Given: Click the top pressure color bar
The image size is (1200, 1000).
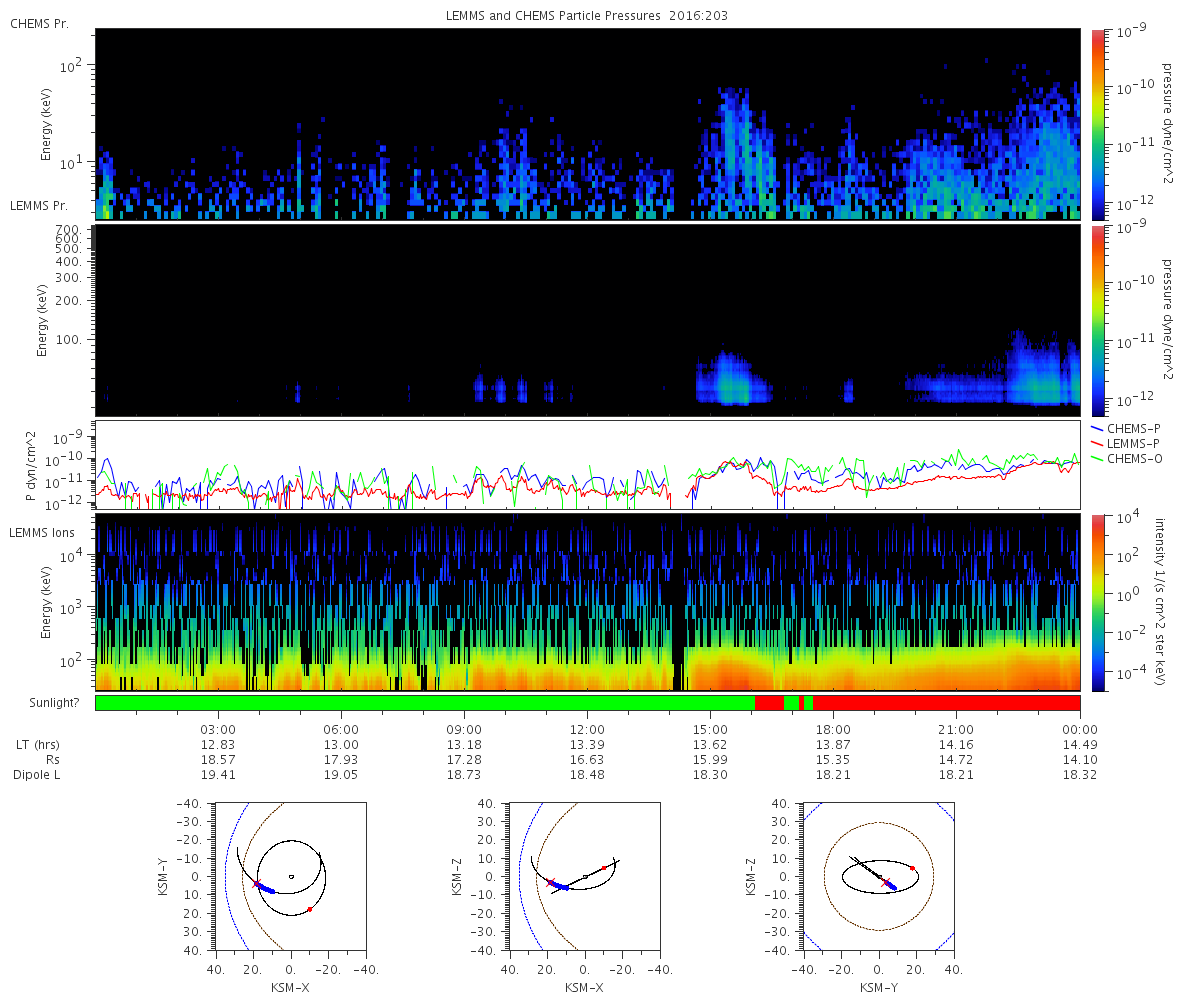Looking at the screenshot, I should (x=1097, y=124).
